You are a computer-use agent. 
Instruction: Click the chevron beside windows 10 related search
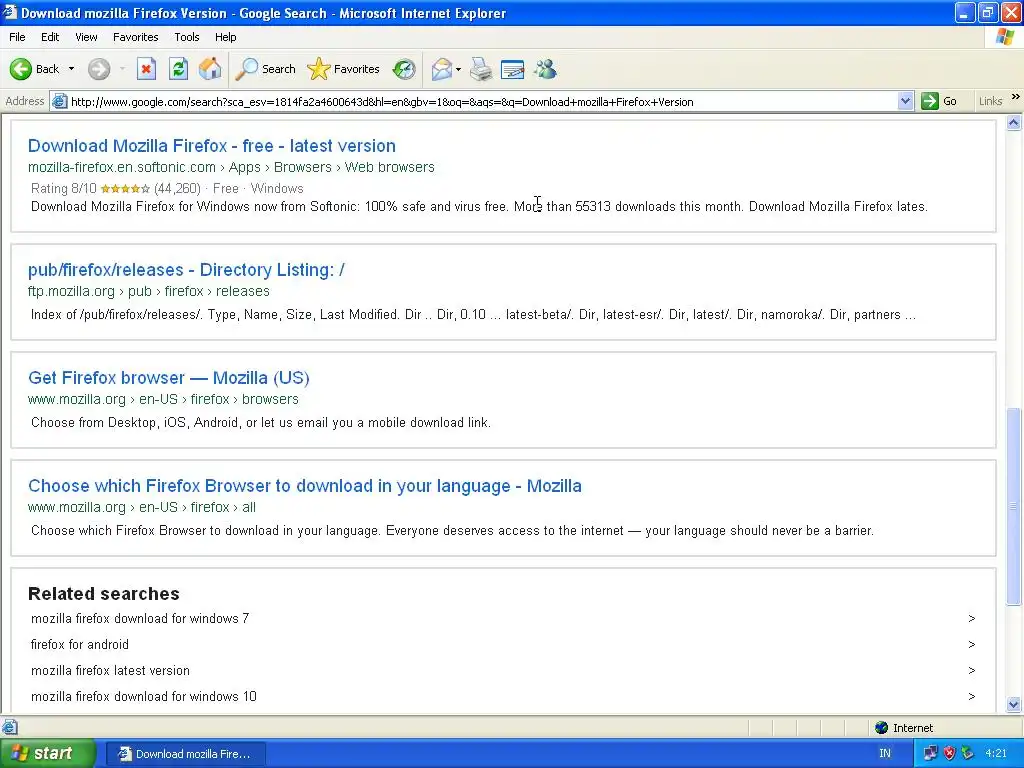pos(972,697)
